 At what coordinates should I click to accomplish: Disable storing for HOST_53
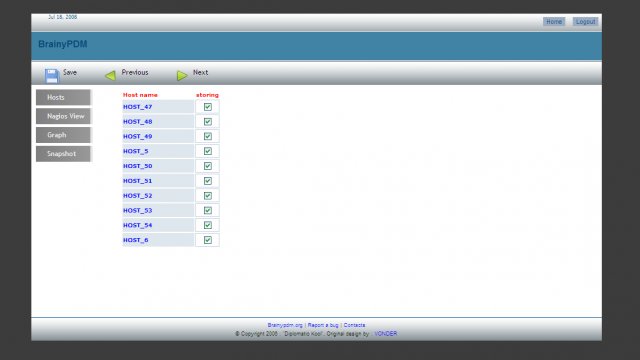pos(208,211)
